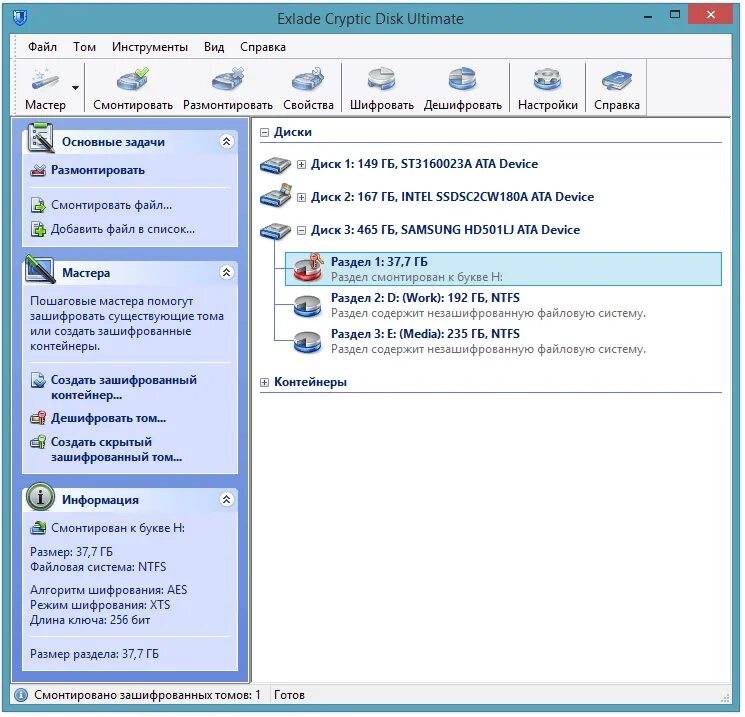The image size is (745, 717).
Task: Click Смонтировать файл... link
Action: click(112, 205)
